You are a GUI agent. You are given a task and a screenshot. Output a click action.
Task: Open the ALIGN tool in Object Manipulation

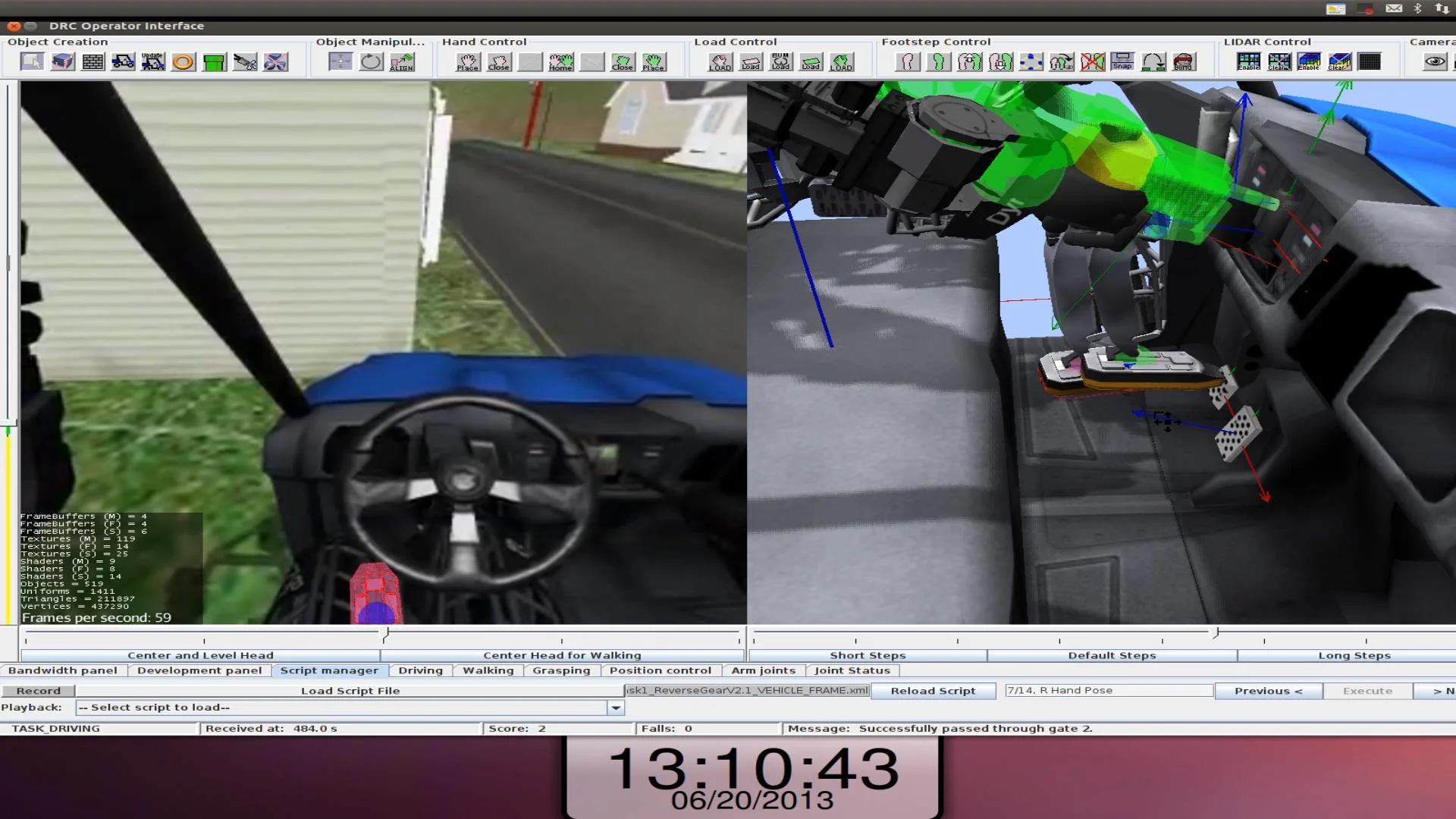coord(403,63)
